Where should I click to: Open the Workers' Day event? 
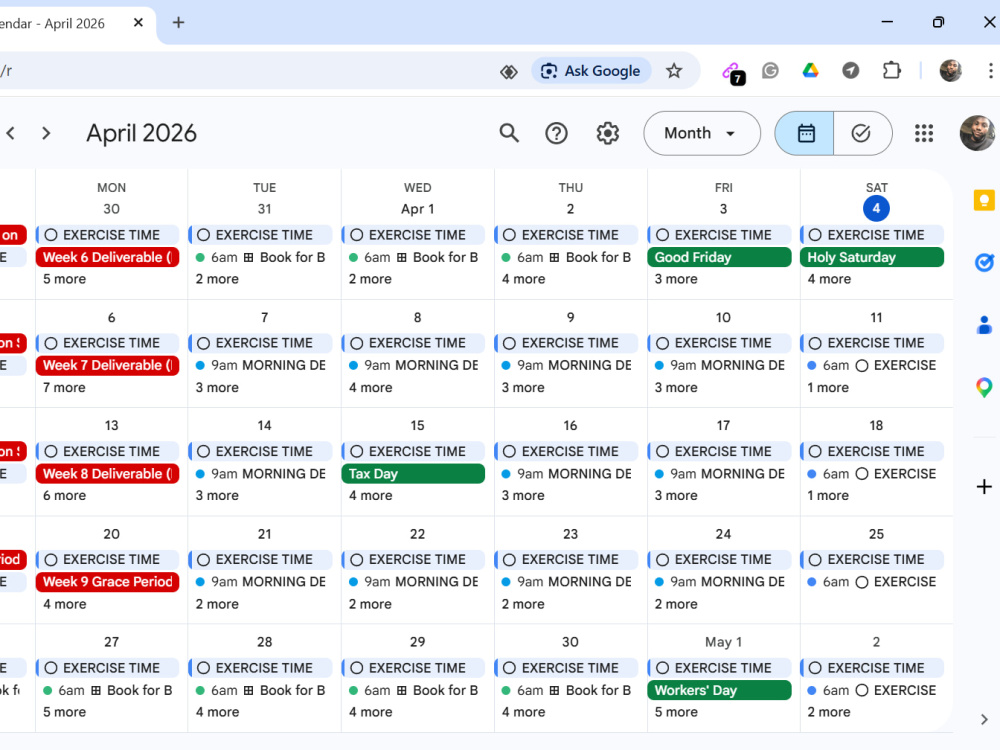(x=719, y=690)
